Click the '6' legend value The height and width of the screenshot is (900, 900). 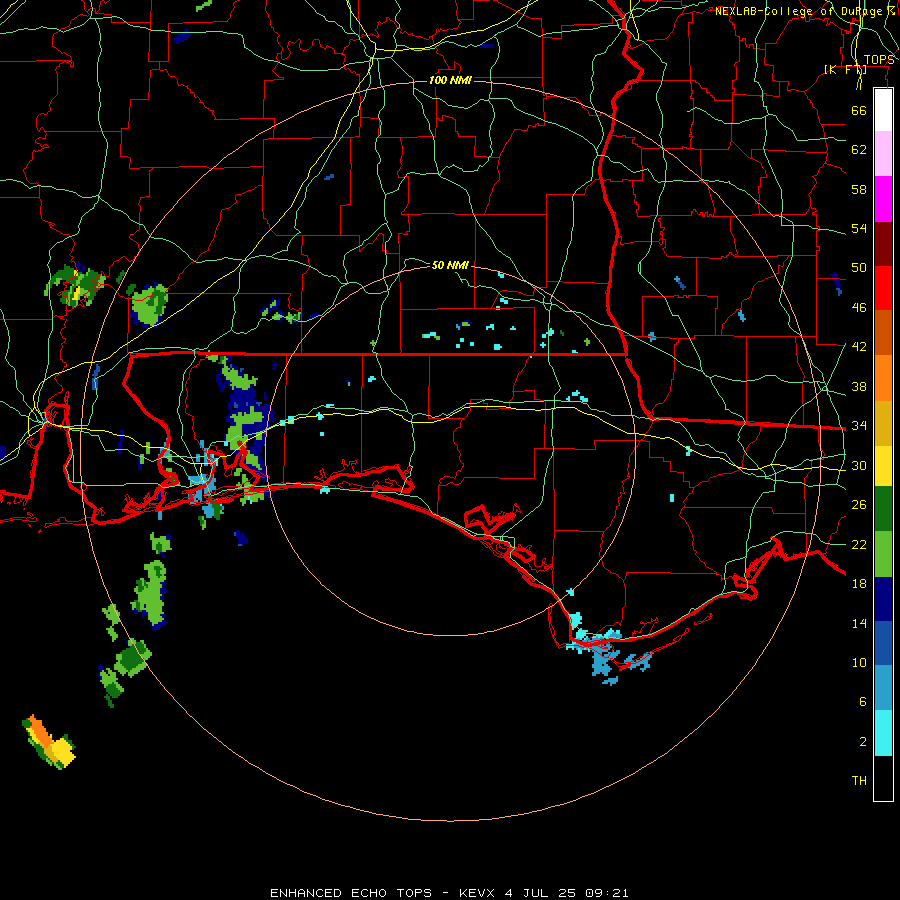863,702
